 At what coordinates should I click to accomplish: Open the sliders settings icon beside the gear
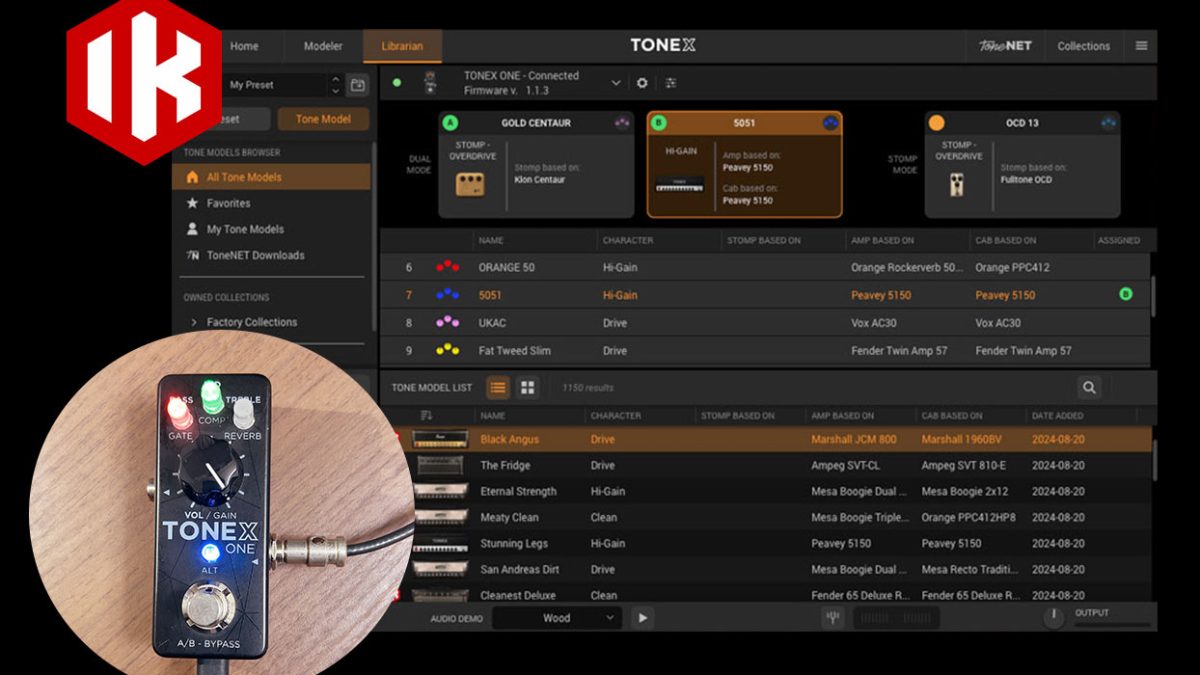[670, 83]
